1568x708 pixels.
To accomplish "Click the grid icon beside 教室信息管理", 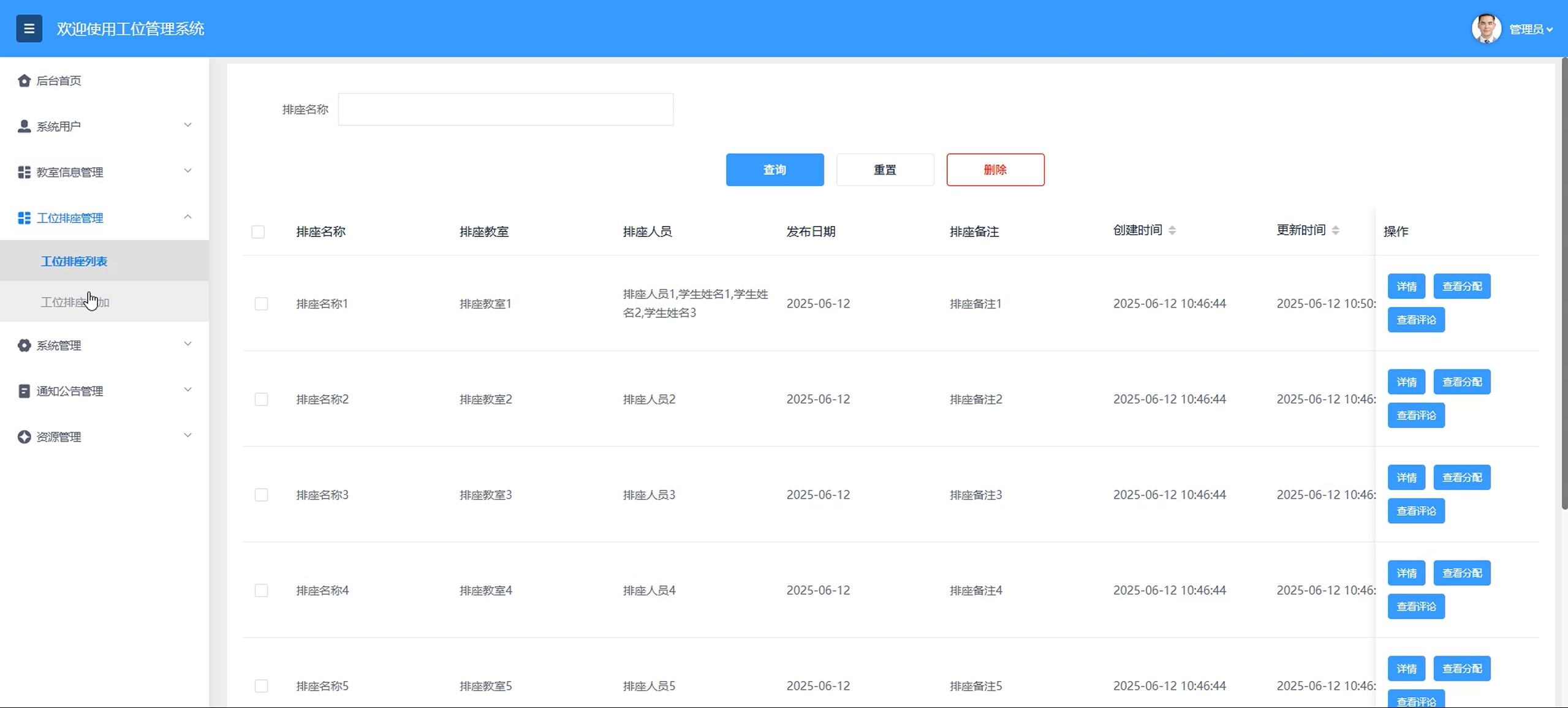I will click(x=24, y=172).
